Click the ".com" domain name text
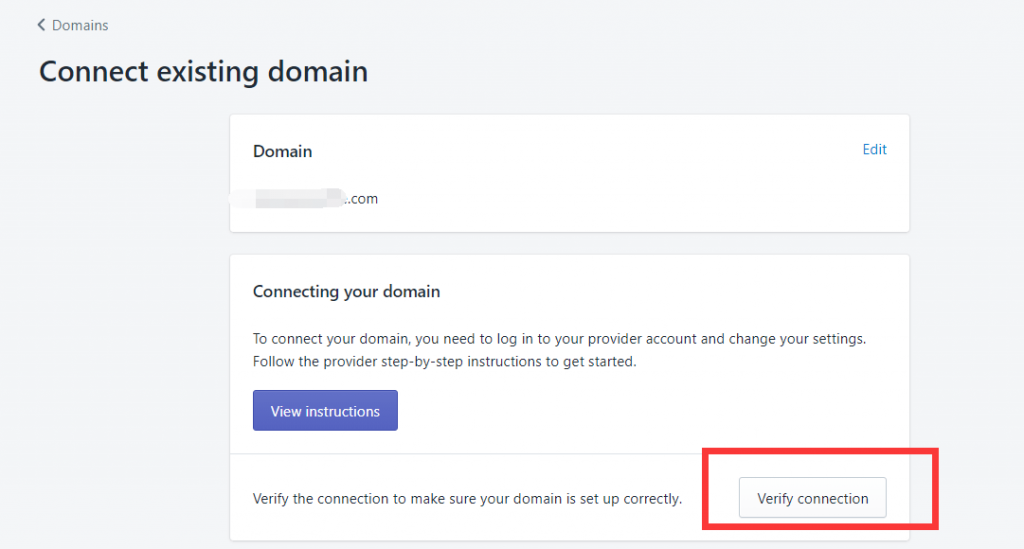1024x549 pixels. 362,199
